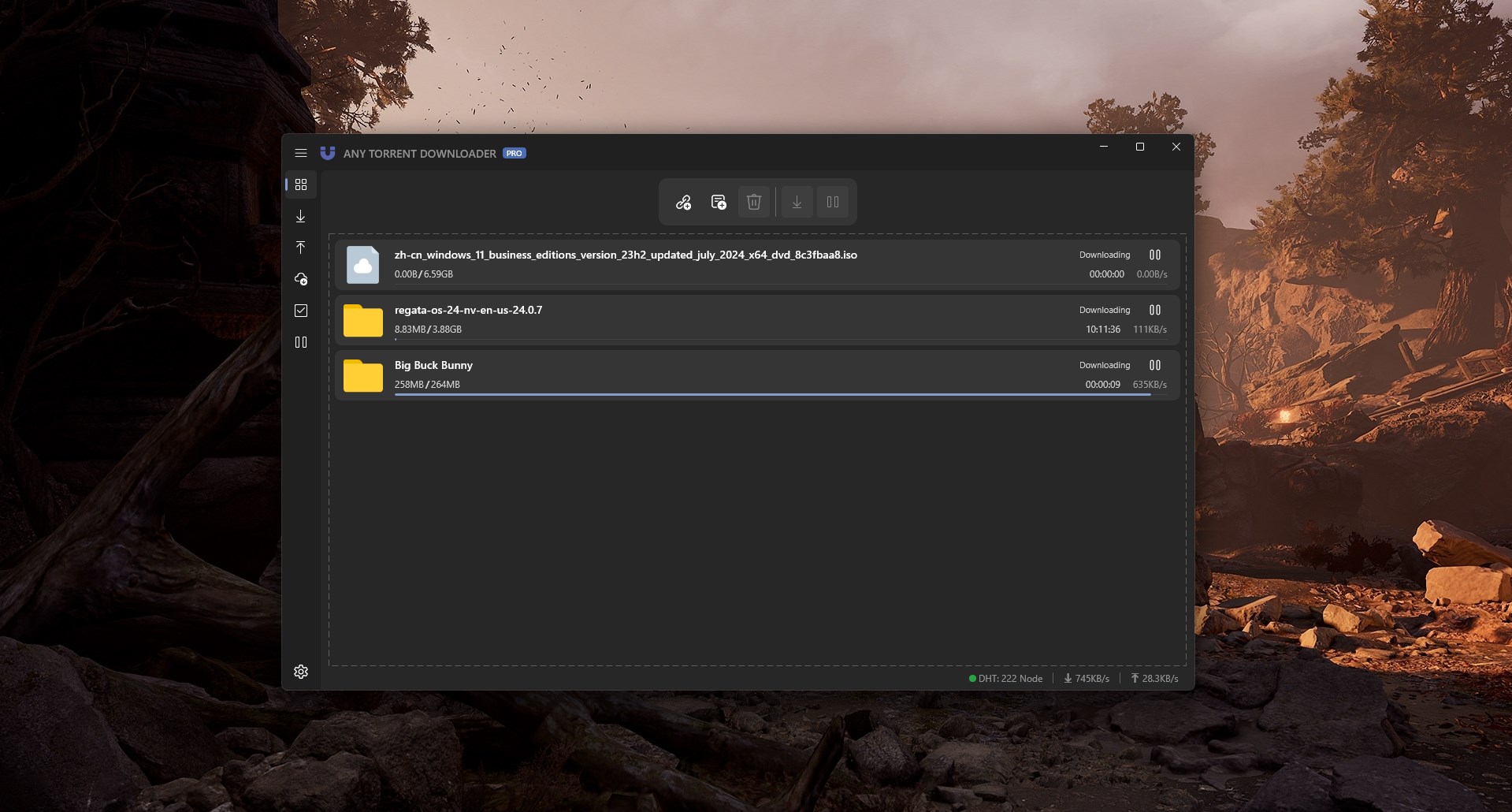The height and width of the screenshot is (812, 1512).
Task: Pause the Big Buck Bunny download
Action: 1155,365
